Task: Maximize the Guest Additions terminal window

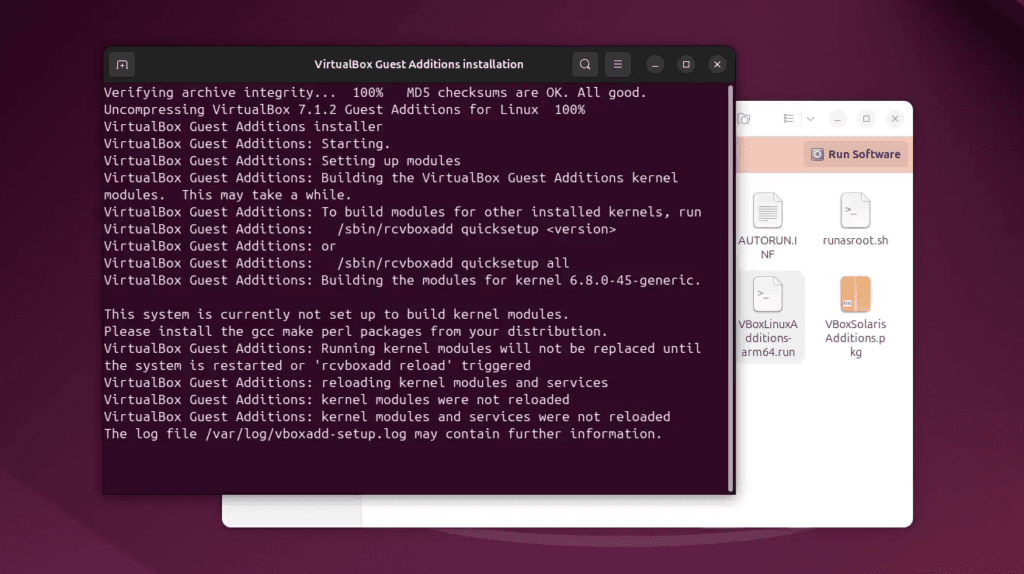Action: pyautogui.click(x=686, y=65)
